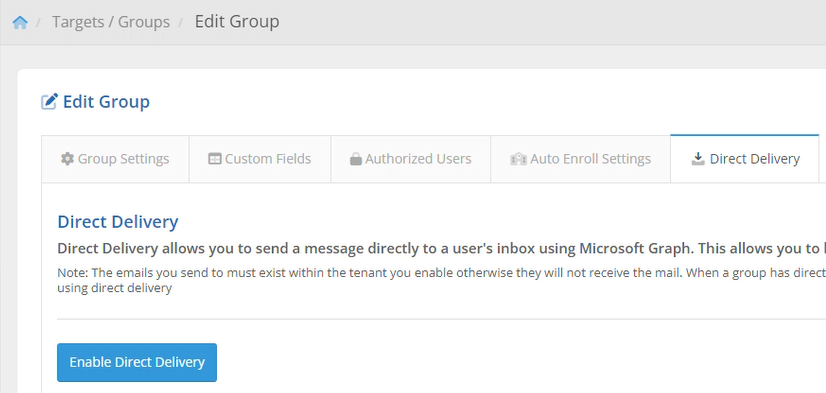Click the gear icon on Group Settings tab
826x393 pixels.
click(x=67, y=159)
